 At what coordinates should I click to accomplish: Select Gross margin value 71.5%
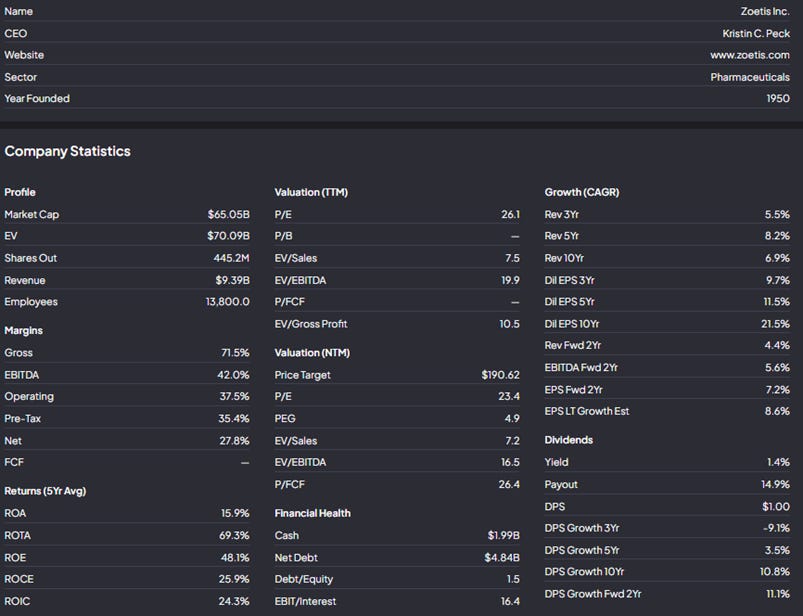[235, 352]
